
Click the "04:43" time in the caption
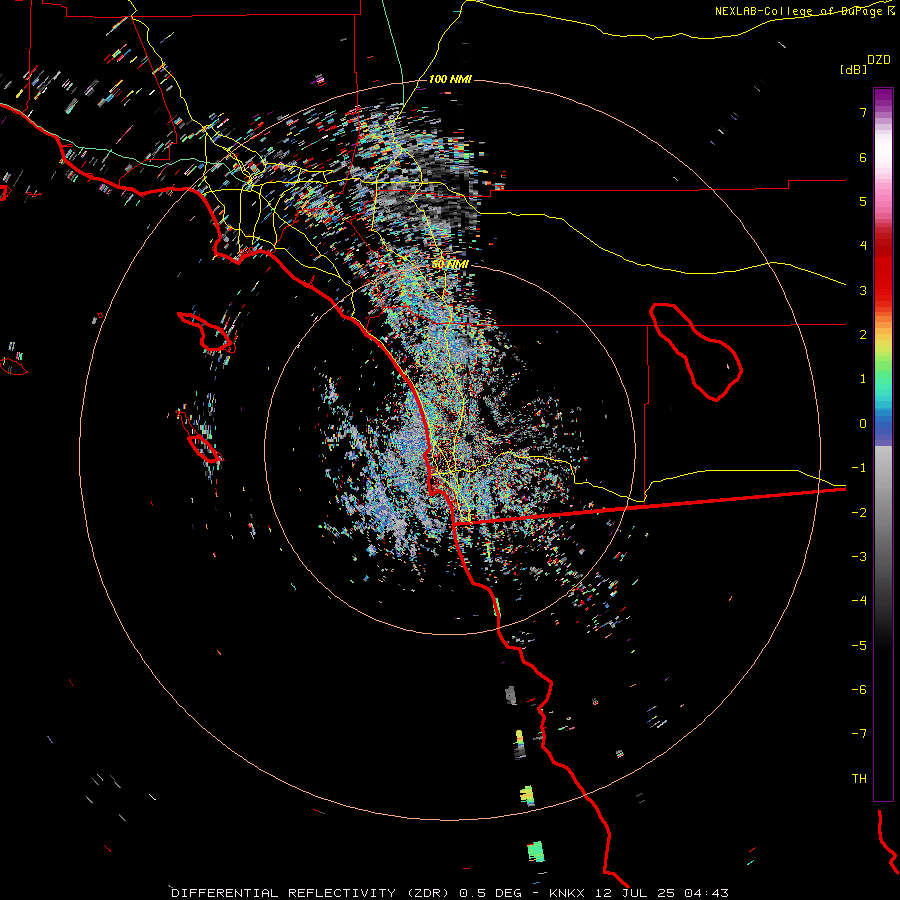click(707, 893)
